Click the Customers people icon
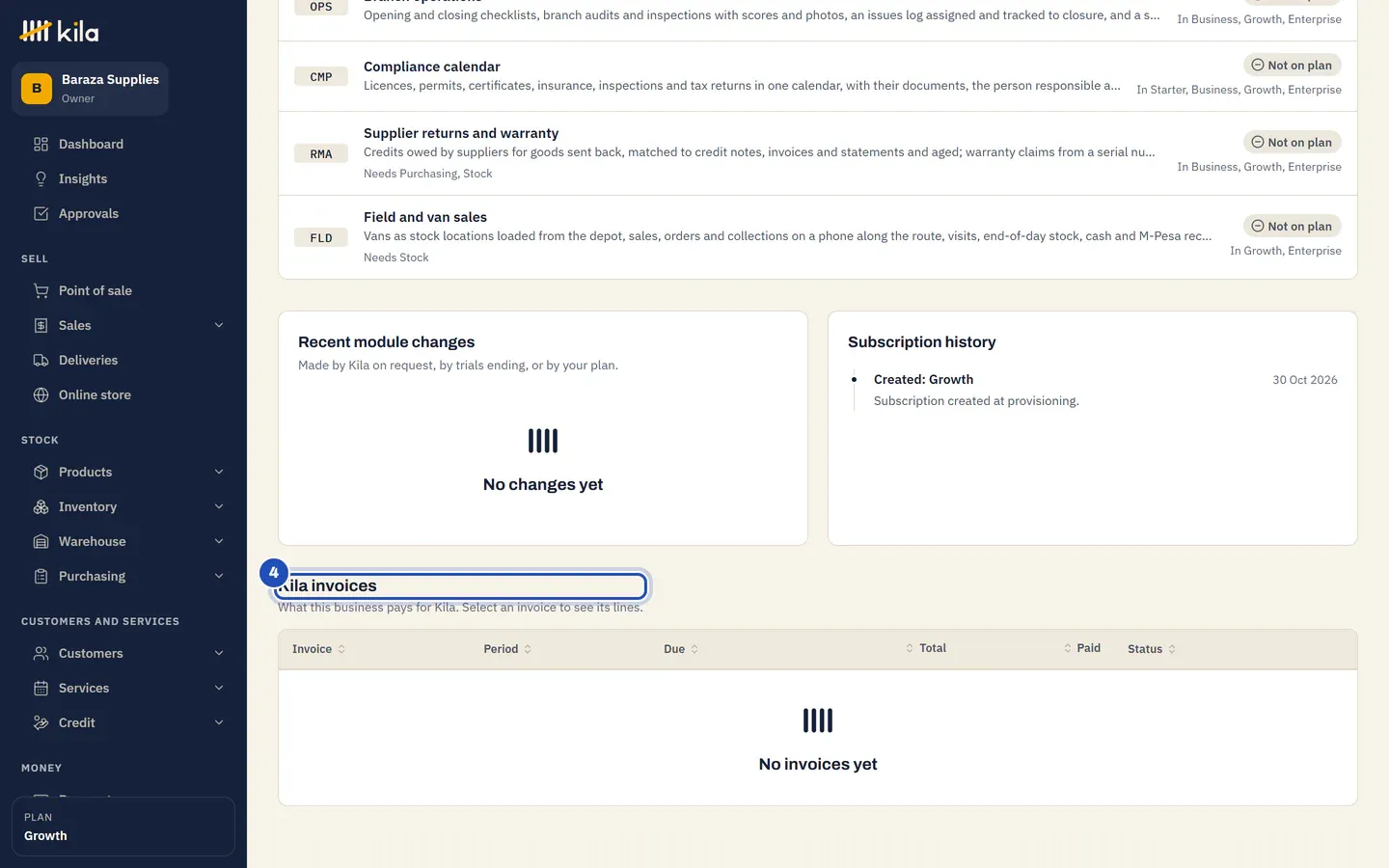The image size is (1389, 868). pos(41,653)
